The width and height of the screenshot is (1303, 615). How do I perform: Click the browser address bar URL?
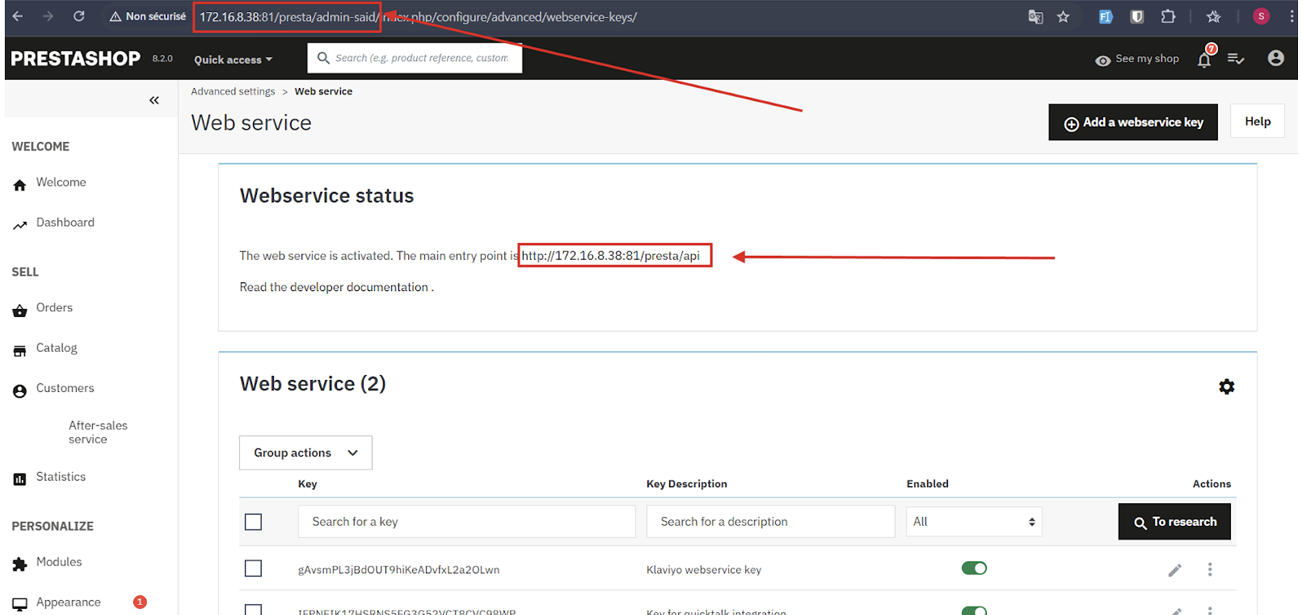point(418,17)
